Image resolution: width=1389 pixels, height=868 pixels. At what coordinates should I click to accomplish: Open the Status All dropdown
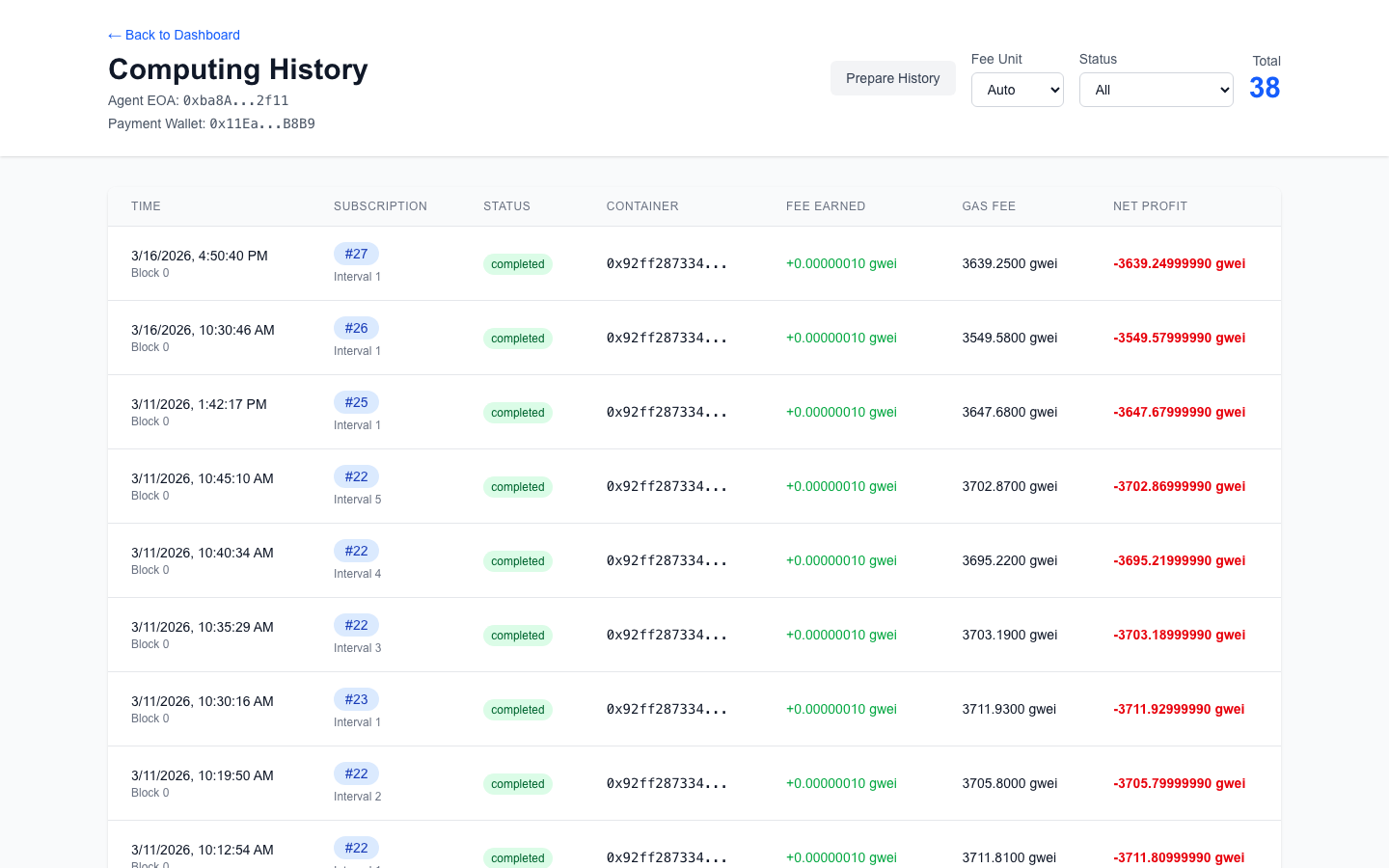coord(1157,90)
